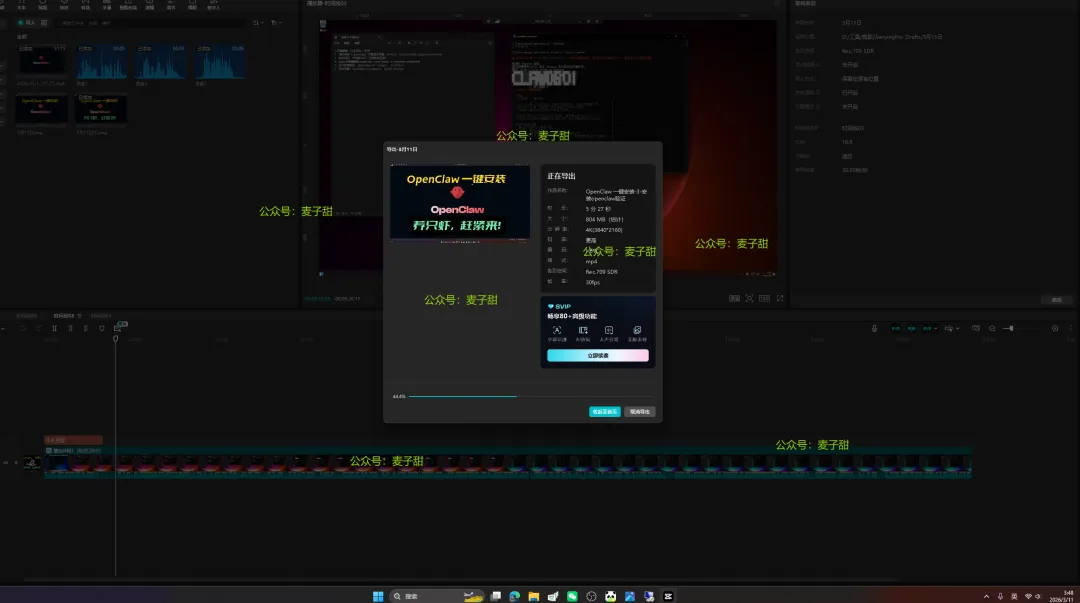Toggle the second teal link icon
This screenshot has width=1080, height=603.
point(911,329)
